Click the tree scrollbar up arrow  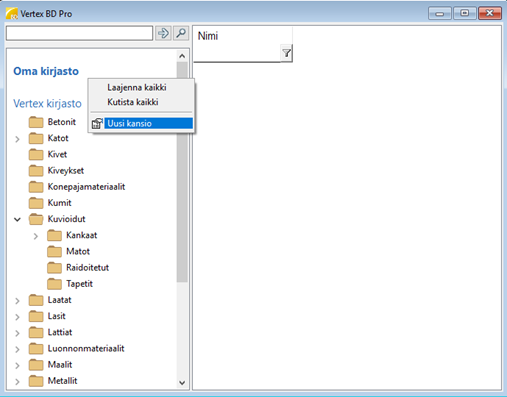182,56
